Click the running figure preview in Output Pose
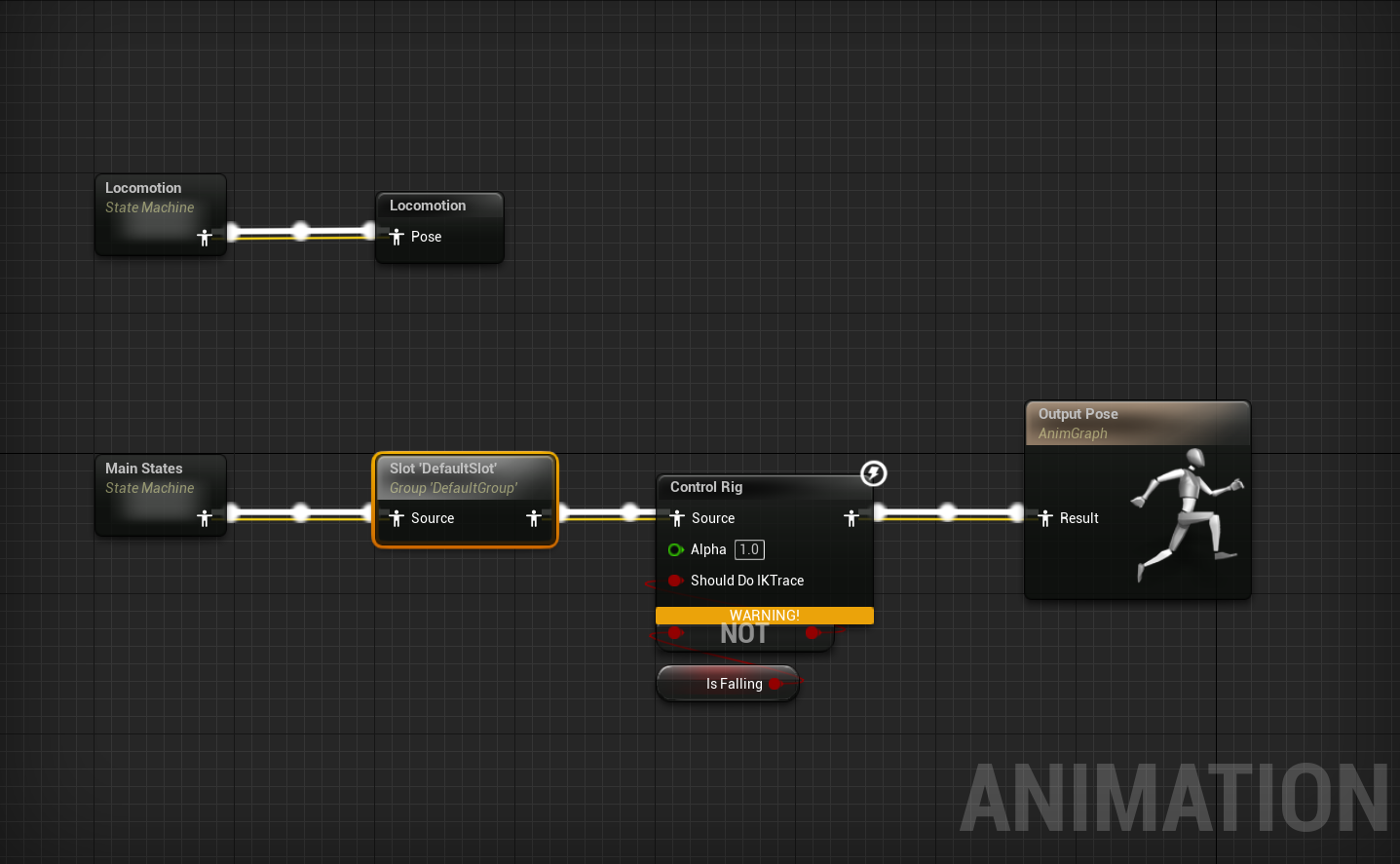The image size is (1400, 864). (x=1188, y=514)
